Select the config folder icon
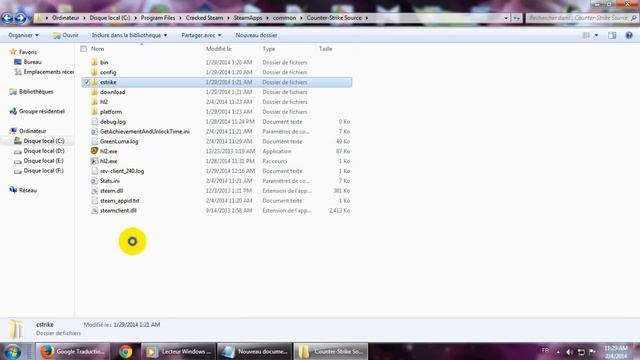640x360 pixels. click(x=94, y=72)
